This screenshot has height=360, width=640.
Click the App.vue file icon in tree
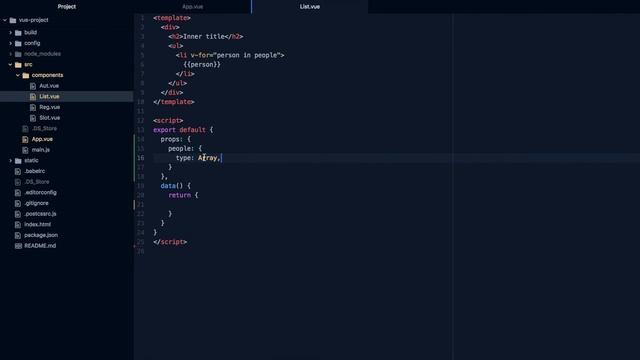(25, 139)
